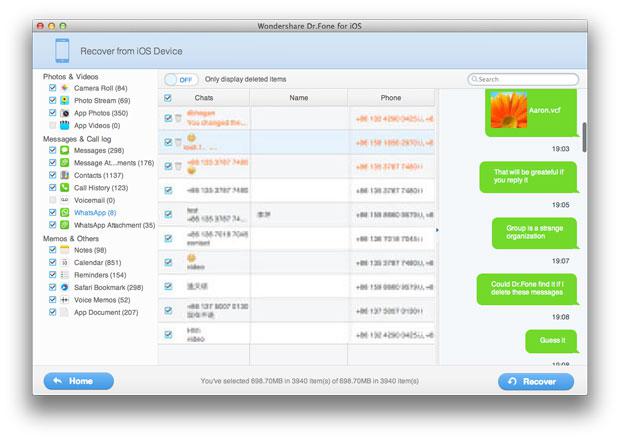Uncheck the Camera Roll checkbox
The width and height of the screenshot is (620, 440).
tap(52, 87)
